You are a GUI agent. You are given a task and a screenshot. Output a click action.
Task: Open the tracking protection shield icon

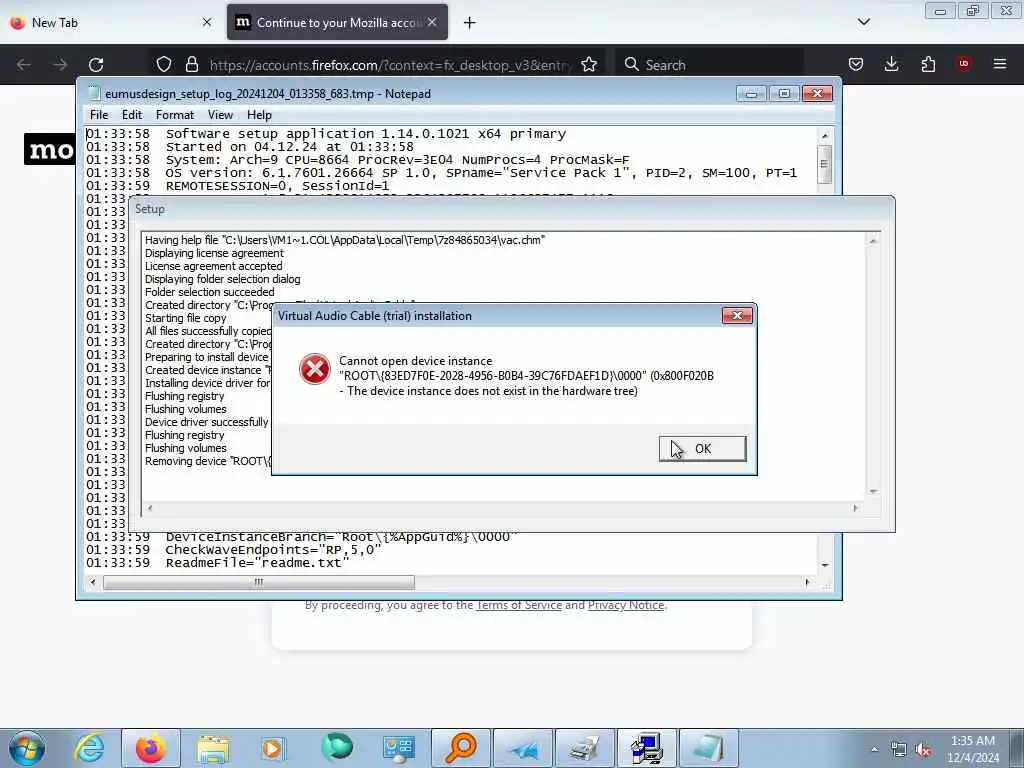click(164, 65)
